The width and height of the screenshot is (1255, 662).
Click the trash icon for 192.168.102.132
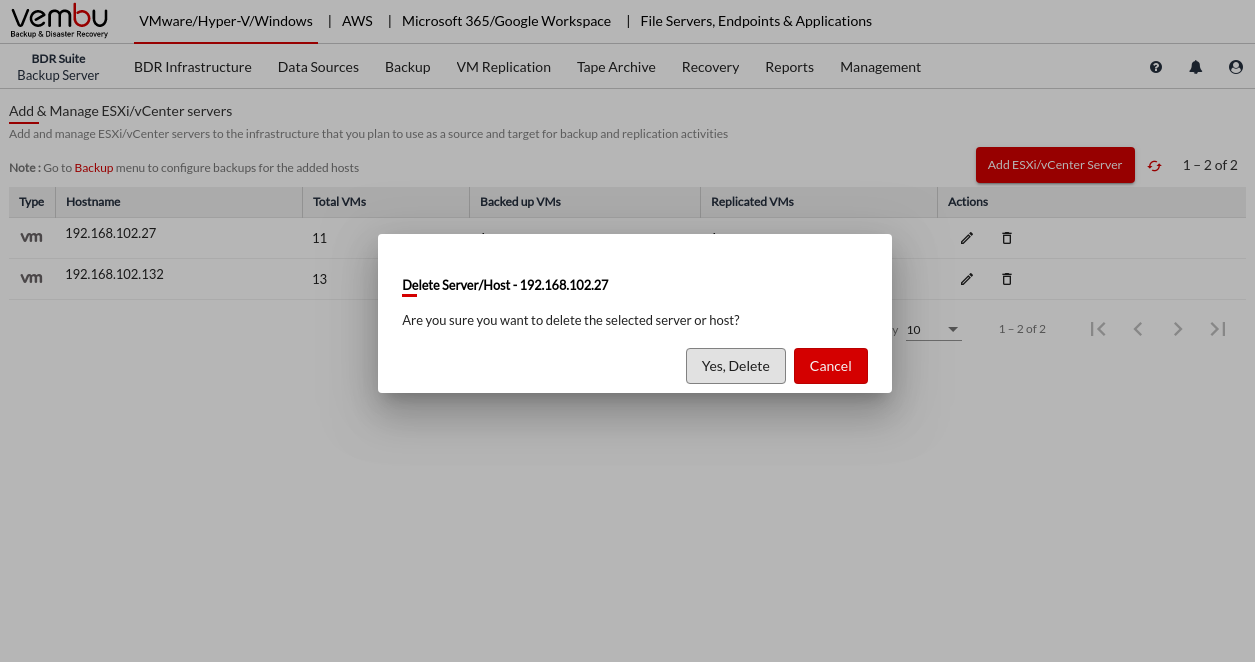pyautogui.click(x=1007, y=279)
